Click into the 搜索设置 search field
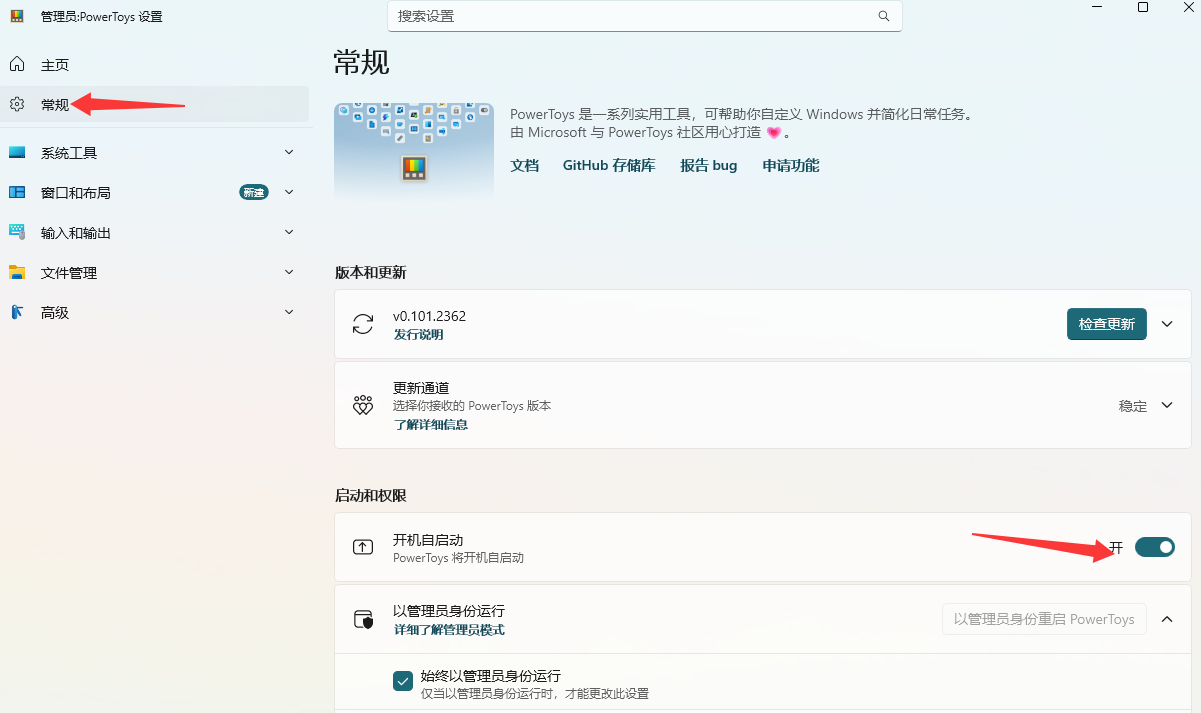This screenshot has height=713, width=1201. click(x=645, y=16)
